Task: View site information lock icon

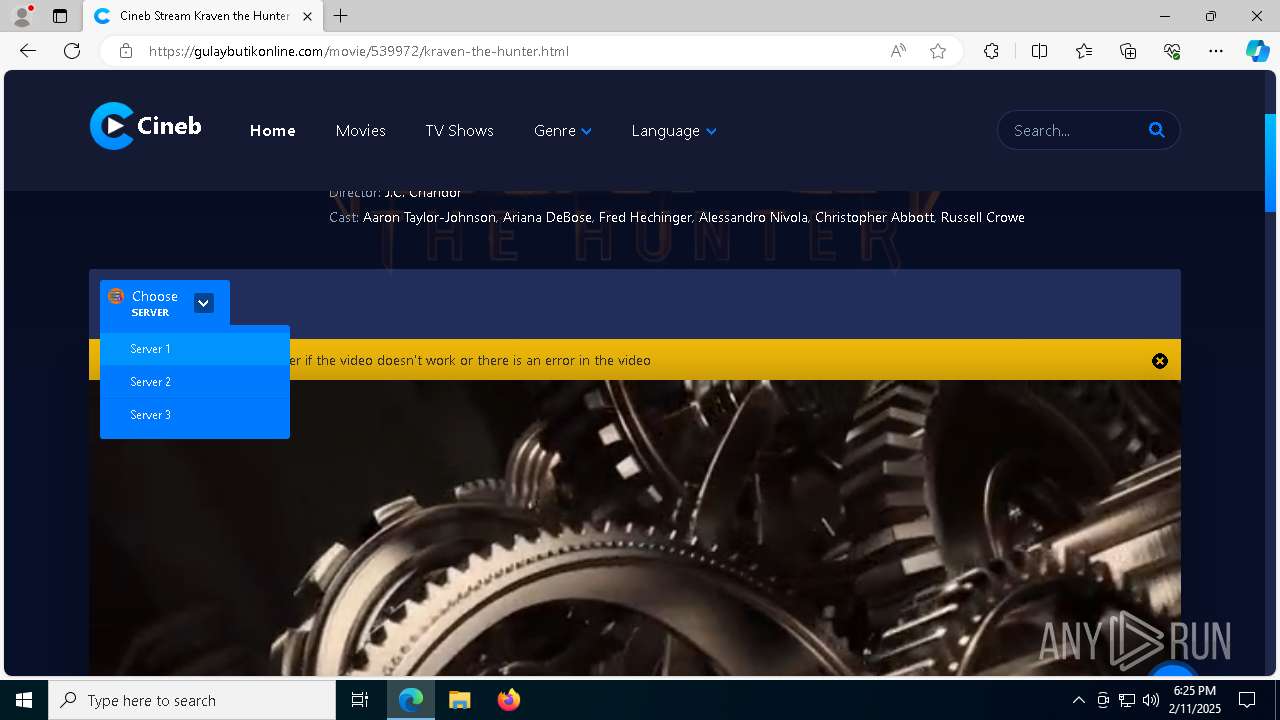Action: [126, 51]
